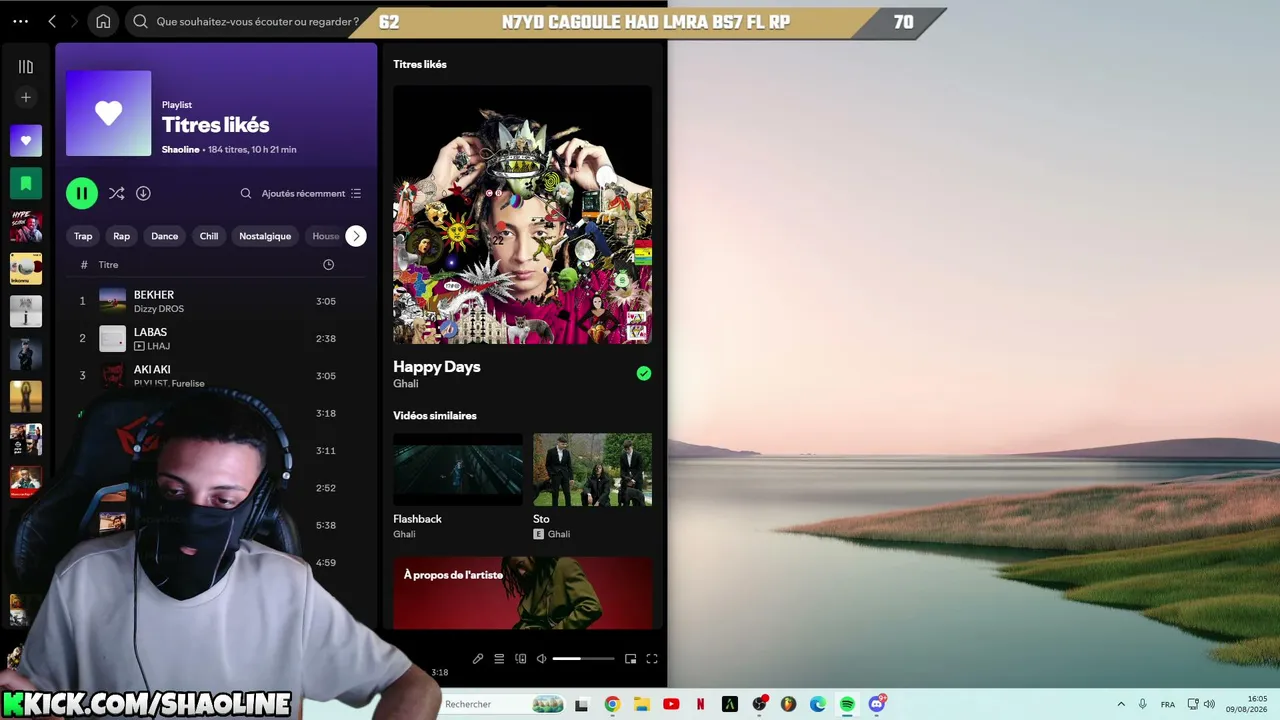Go to the Spotify Home page

coord(103,21)
